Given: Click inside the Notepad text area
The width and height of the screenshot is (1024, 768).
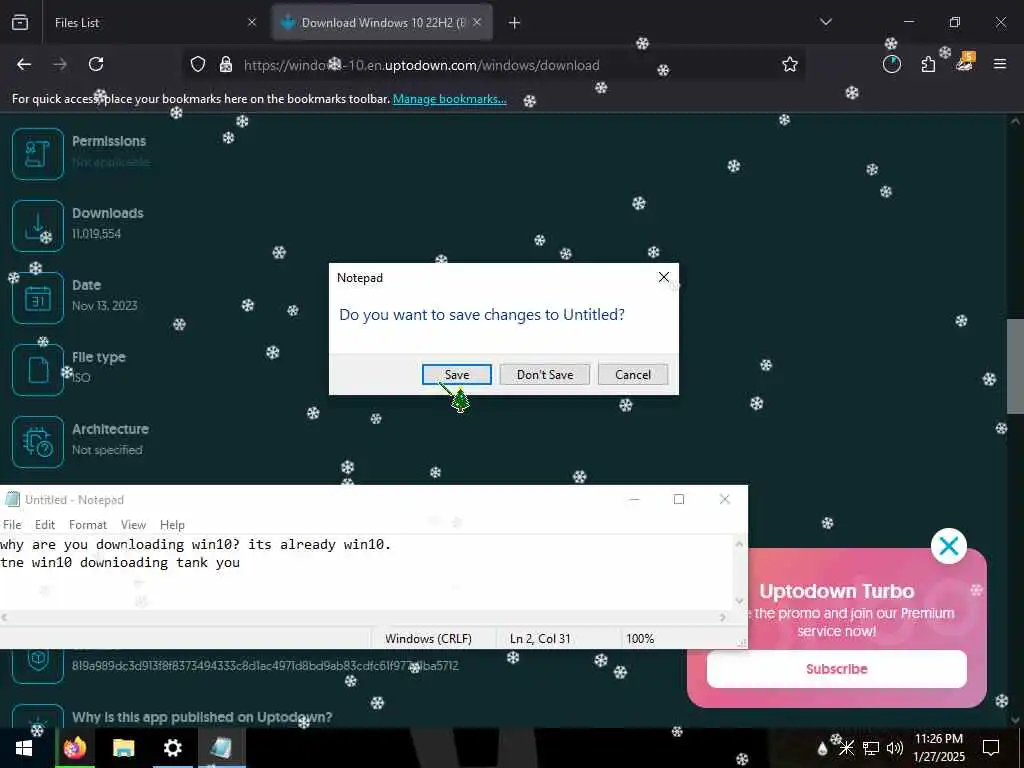Looking at the screenshot, I should [366, 572].
